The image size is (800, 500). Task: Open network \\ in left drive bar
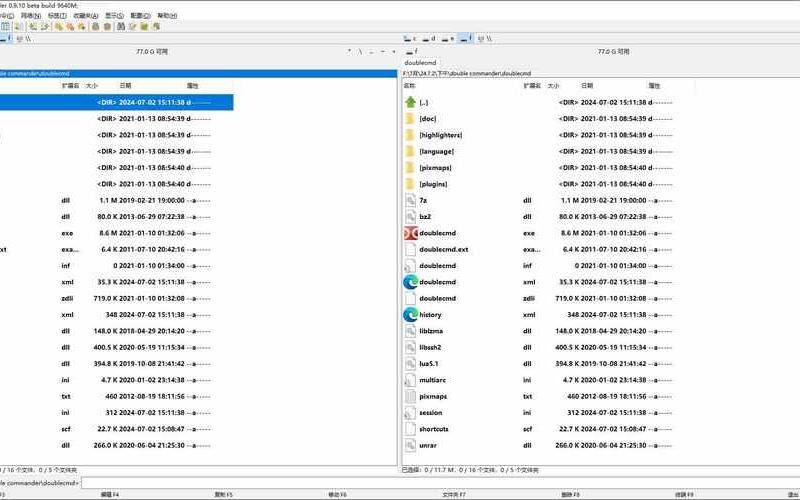pos(24,39)
